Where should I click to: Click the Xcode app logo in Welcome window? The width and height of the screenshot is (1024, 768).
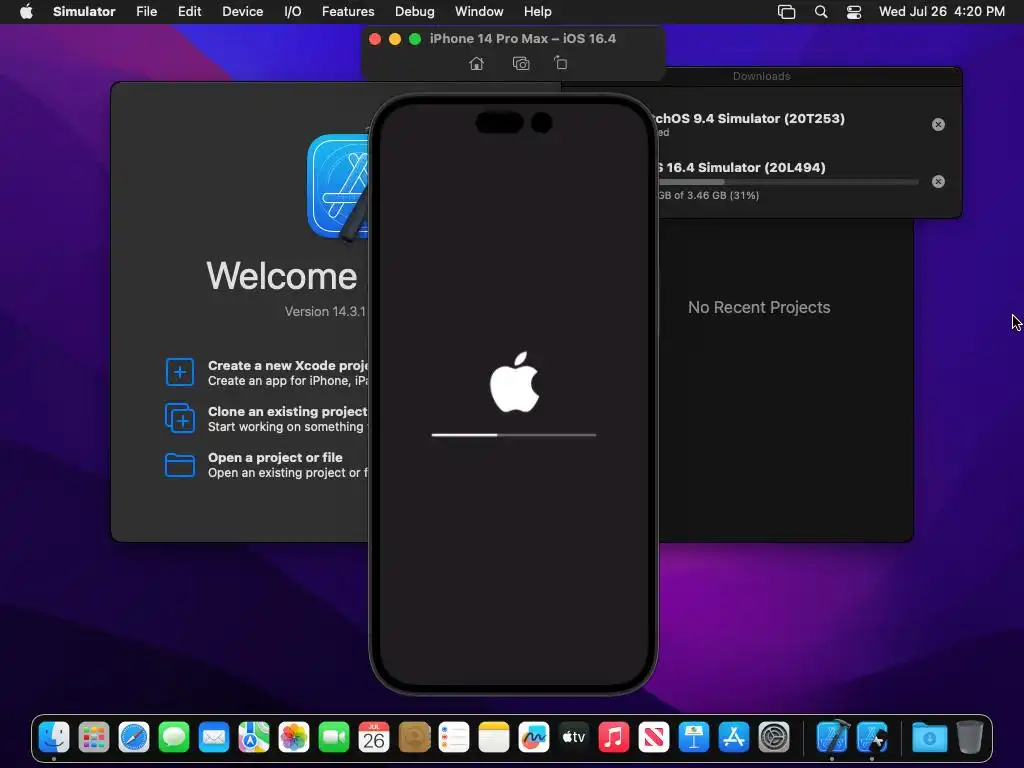pyautogui.click(x=338, y=187)
